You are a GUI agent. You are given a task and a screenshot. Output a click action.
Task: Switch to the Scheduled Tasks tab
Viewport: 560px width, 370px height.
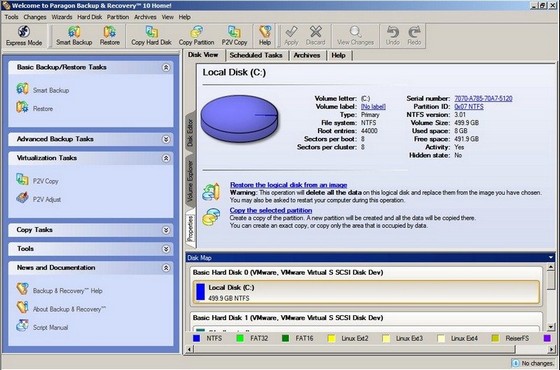pyautogui.click(x=256, y=55)
